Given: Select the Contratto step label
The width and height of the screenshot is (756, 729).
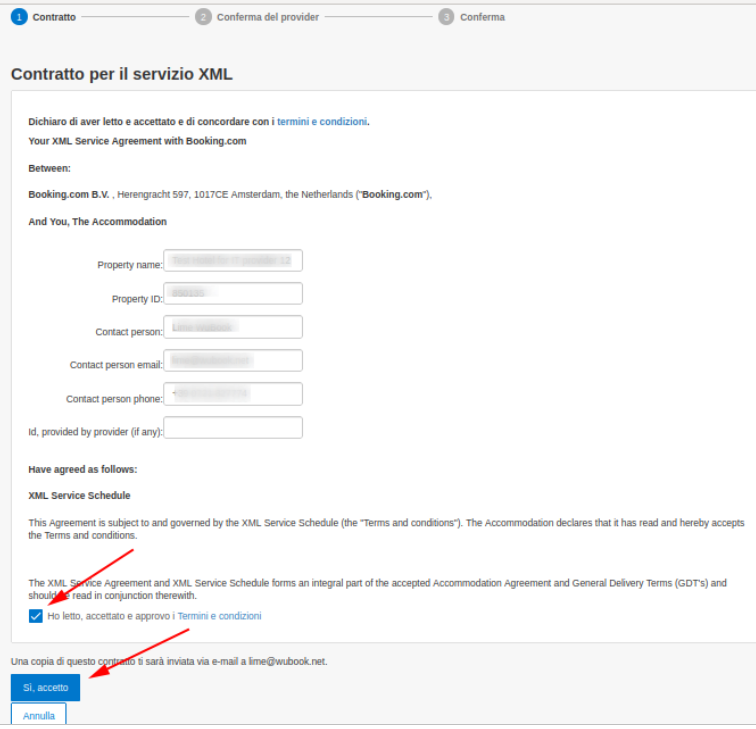Looking at the screenshot, I should [x=54, y=17].
